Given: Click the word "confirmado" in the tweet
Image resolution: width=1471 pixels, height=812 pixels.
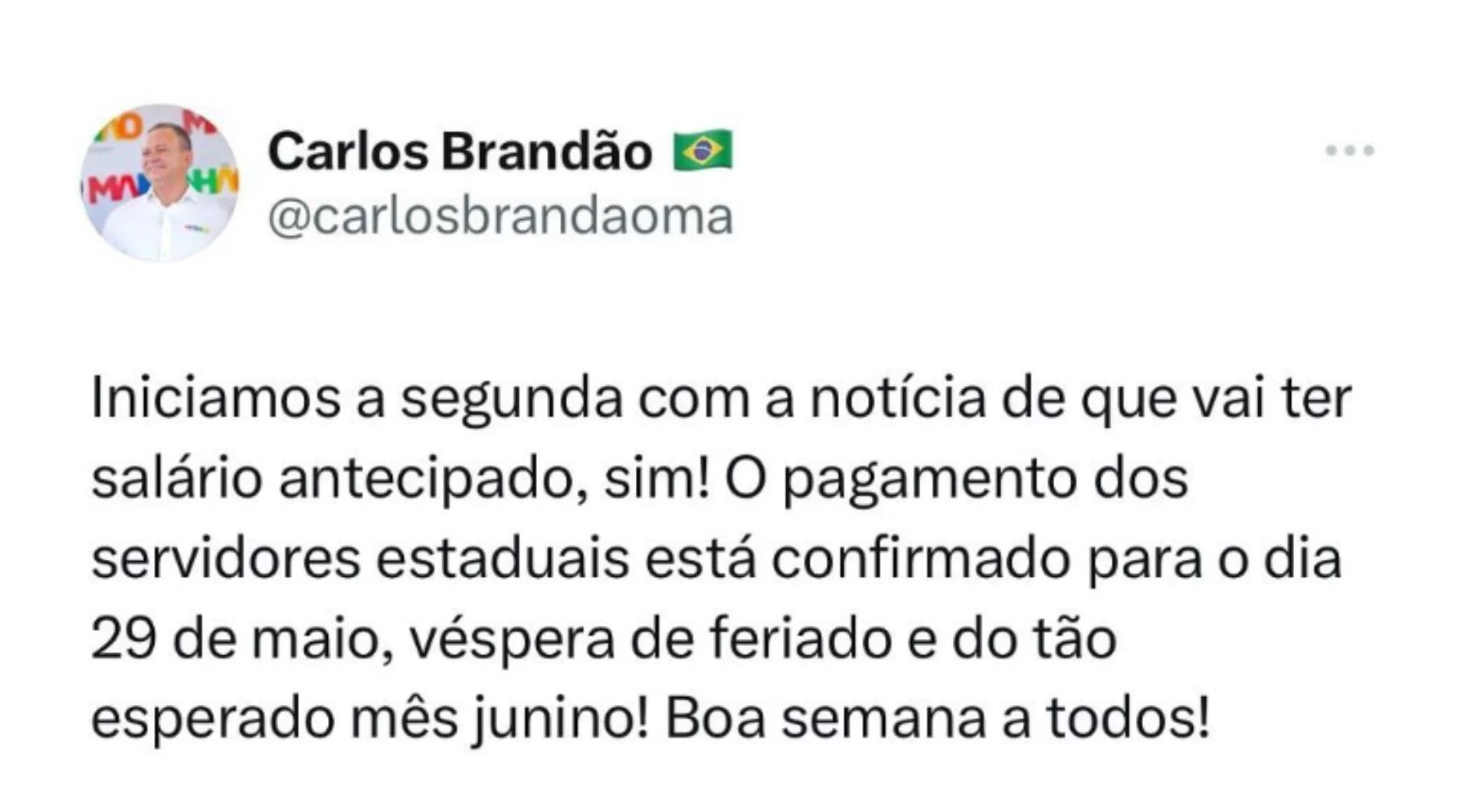Looking at the screenshot, I should [920, 559].
